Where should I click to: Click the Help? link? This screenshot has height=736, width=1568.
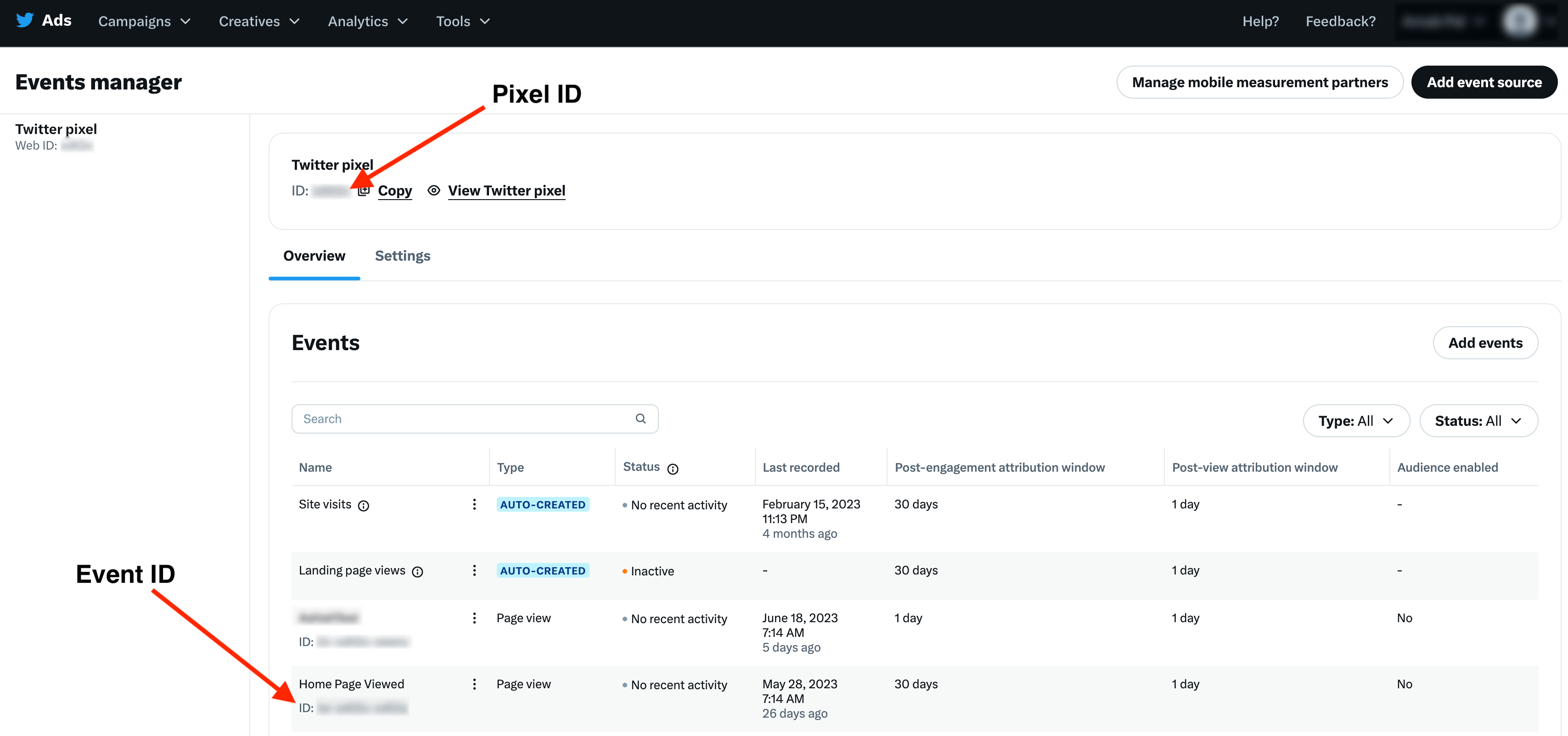coord(1261,21)
